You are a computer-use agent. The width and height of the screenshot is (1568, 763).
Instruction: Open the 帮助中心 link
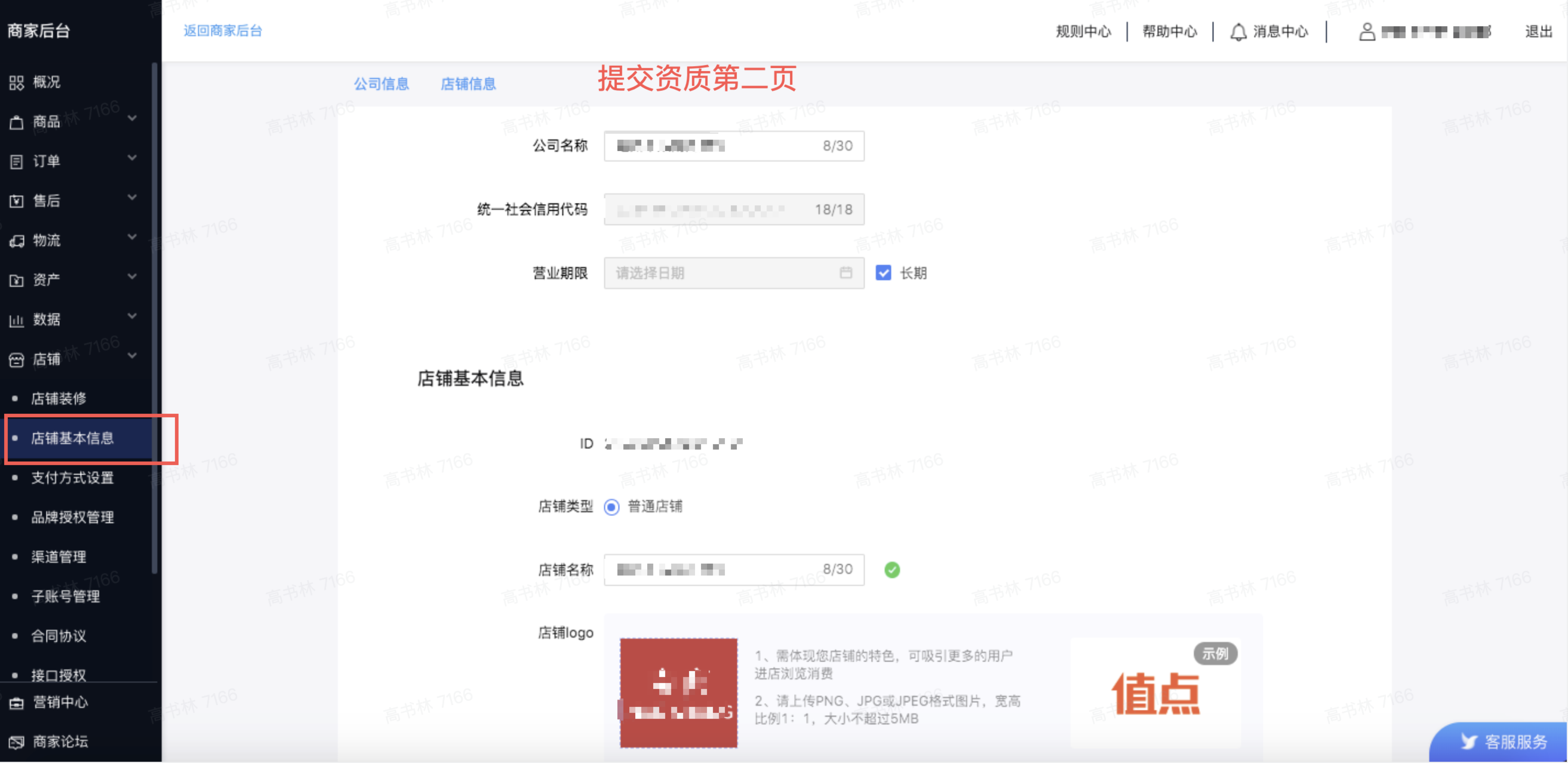point(1170,32)
